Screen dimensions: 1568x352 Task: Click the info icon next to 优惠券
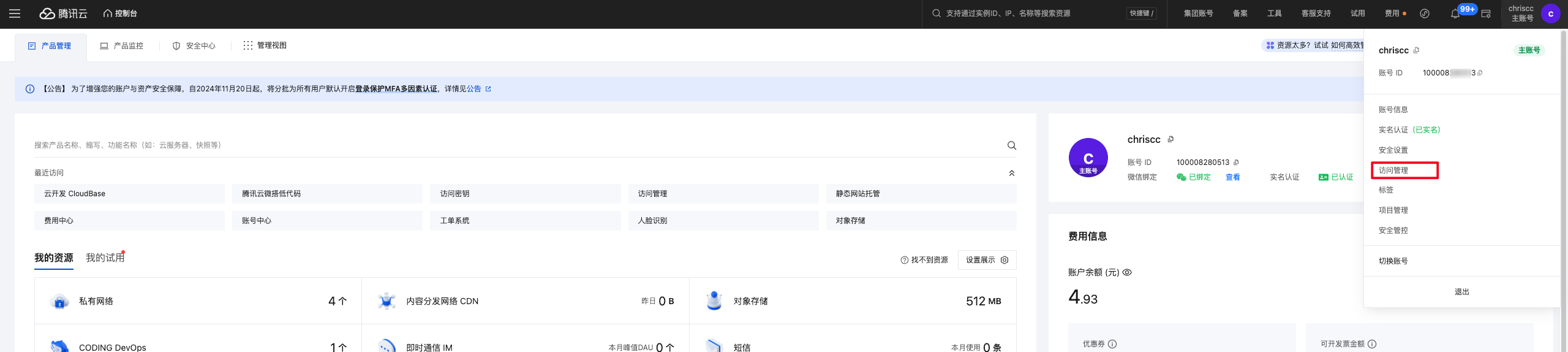(1112, 344)
